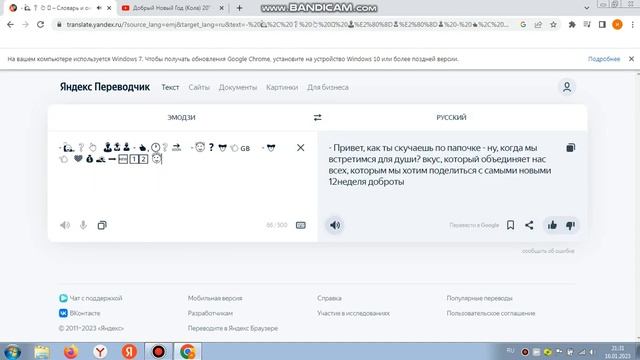Image resolution: width=640 pixels, height=360 pixels.
Task: Open Google Chrome in the taskbar
Action: click(x=188, y=351)
